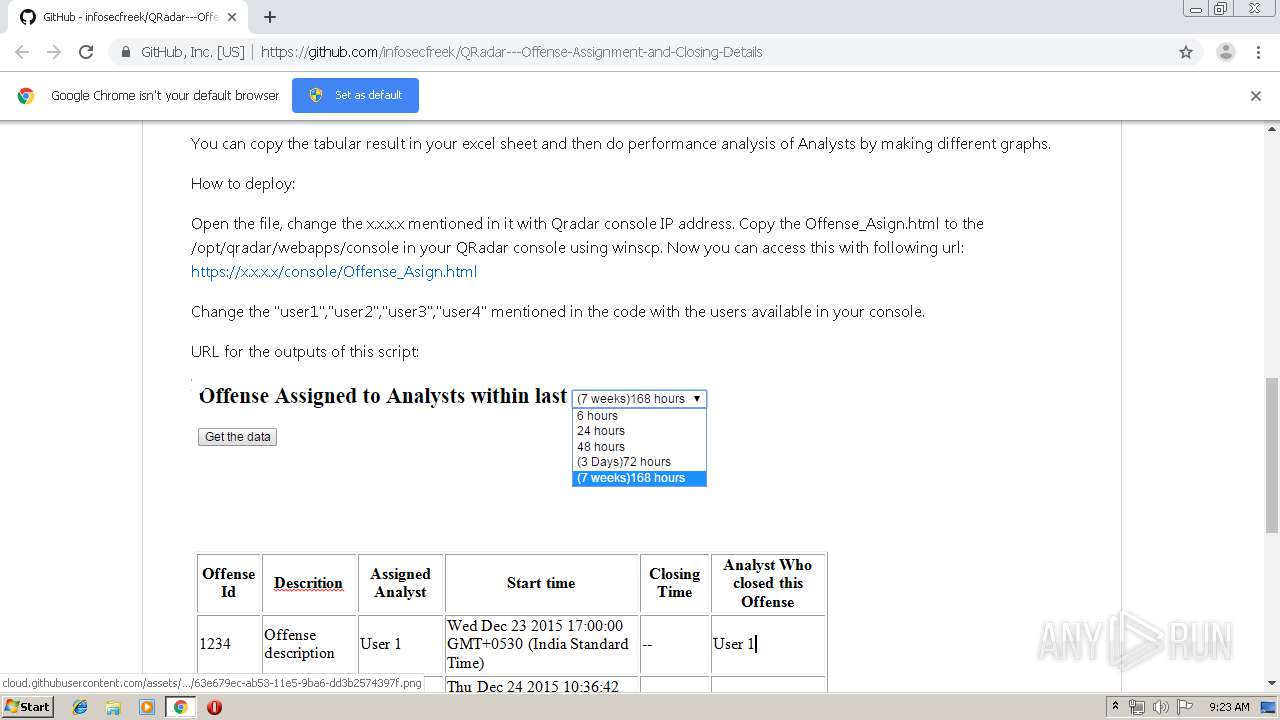Close the GitHub tab
1280x720 pixels.
point(232,17)
